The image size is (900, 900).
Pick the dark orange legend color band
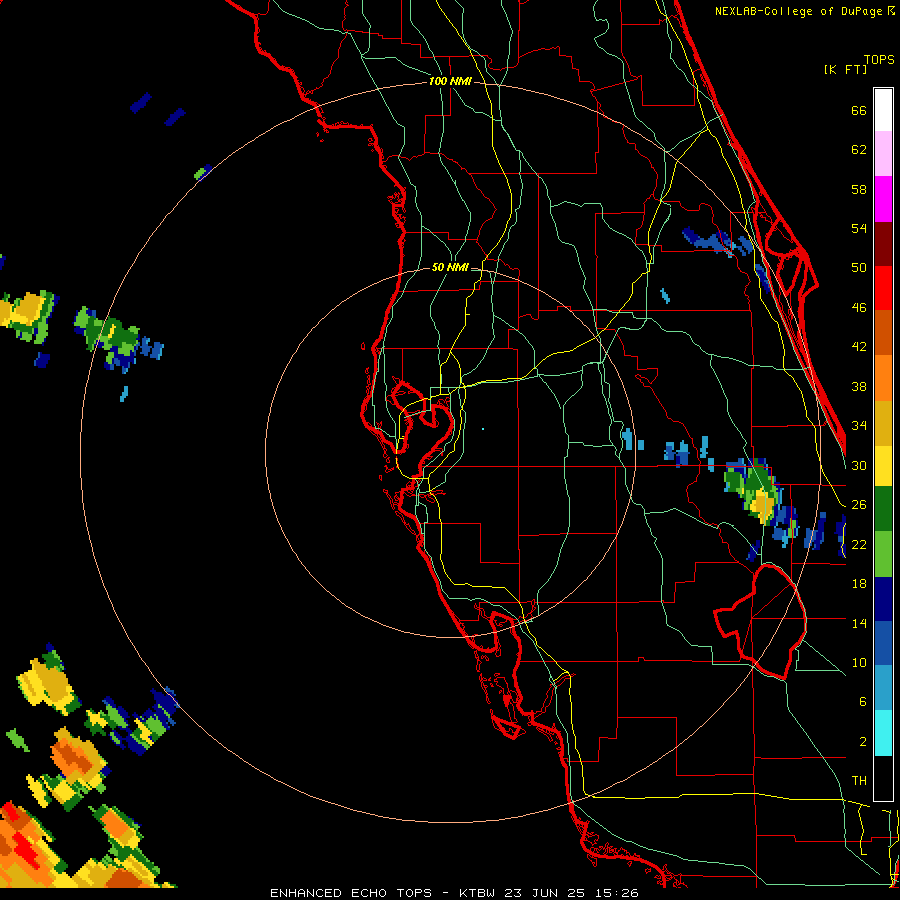click(x=883, y=333)
